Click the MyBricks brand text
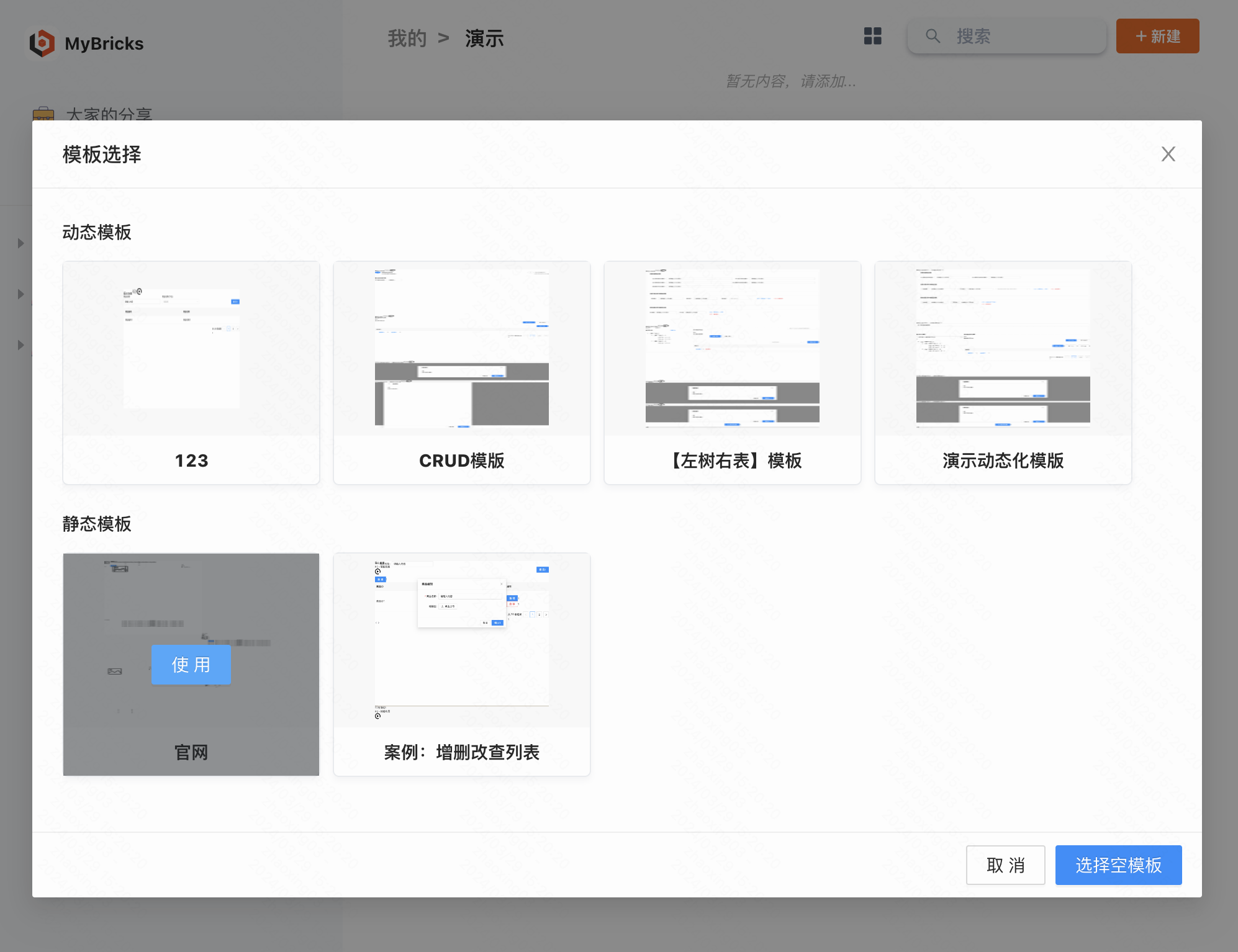The height and width of the screenshot is (952, 1238). pyautogui.click(x=104, y=43)
